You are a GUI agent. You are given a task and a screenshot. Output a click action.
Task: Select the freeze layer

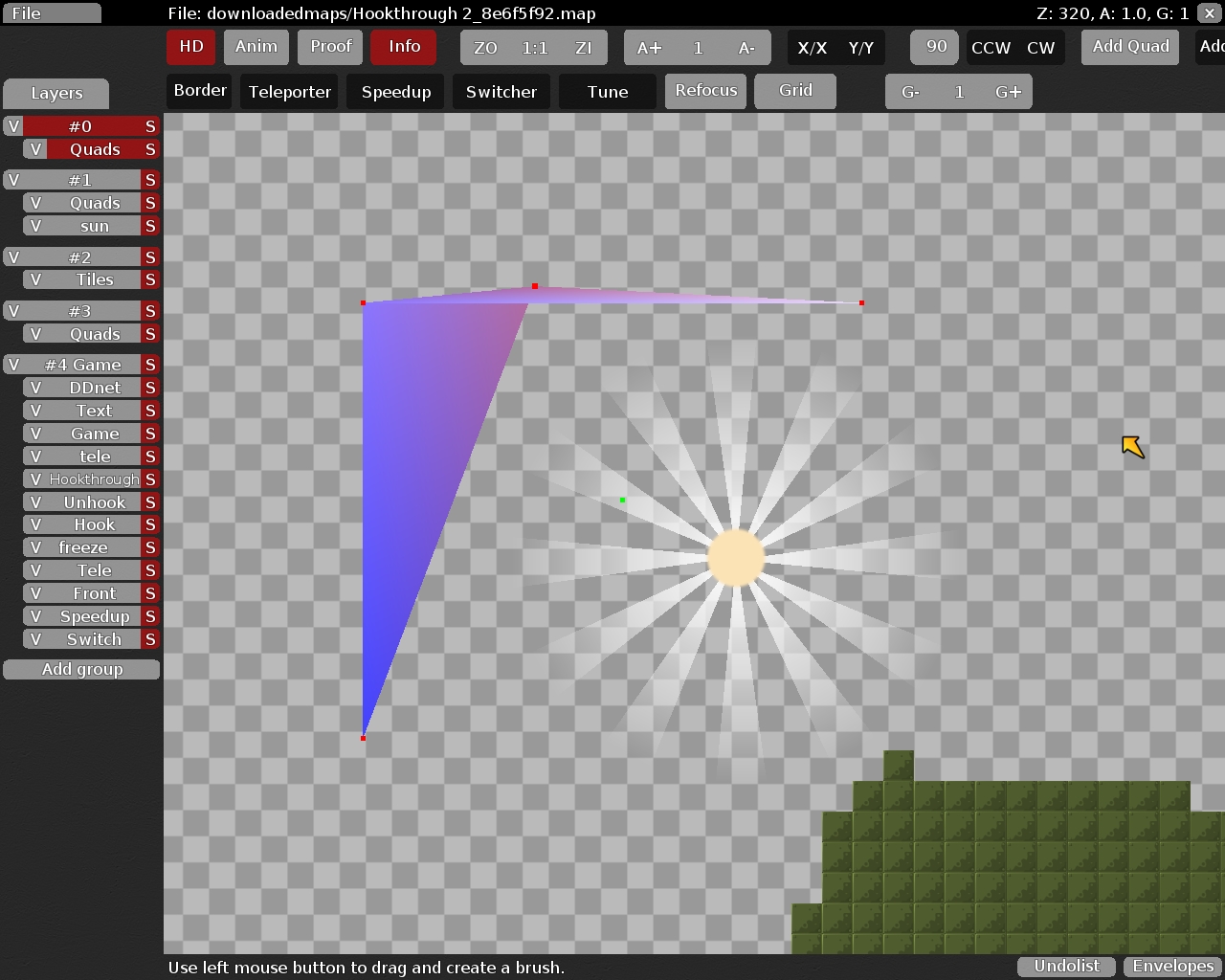coord(83,548)
